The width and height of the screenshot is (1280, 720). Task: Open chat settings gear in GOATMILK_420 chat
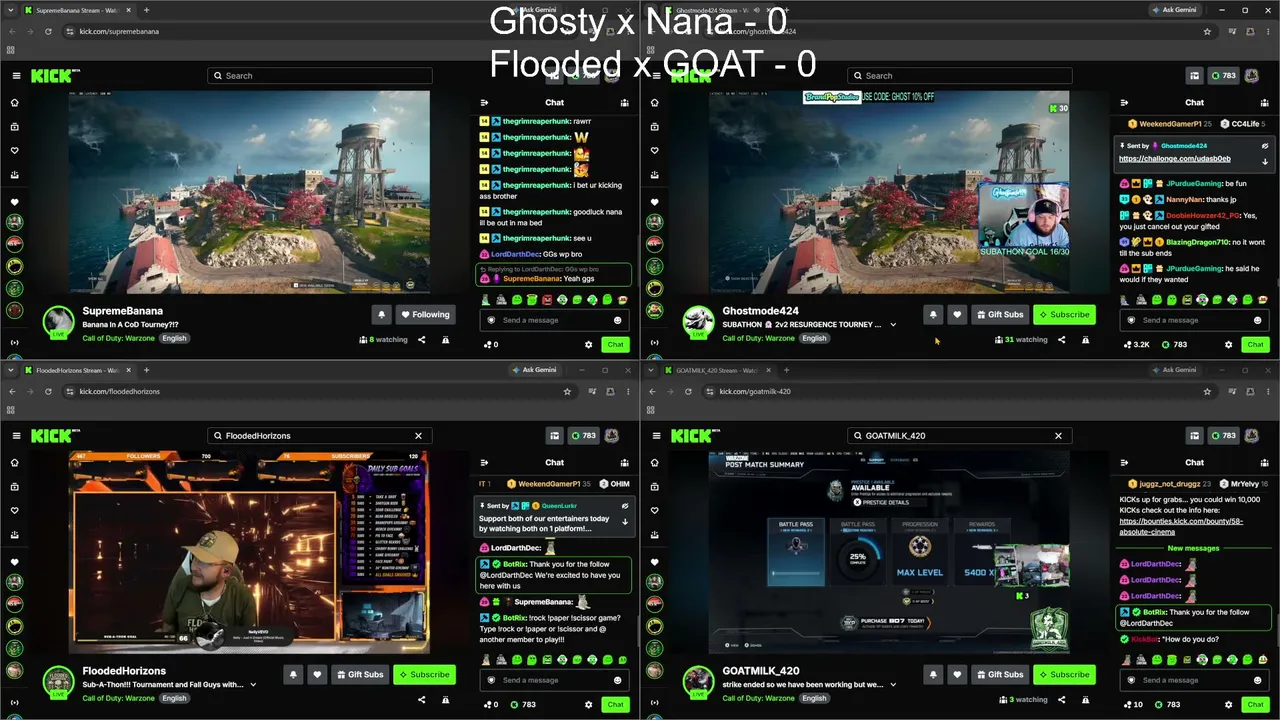point(1228,704)
